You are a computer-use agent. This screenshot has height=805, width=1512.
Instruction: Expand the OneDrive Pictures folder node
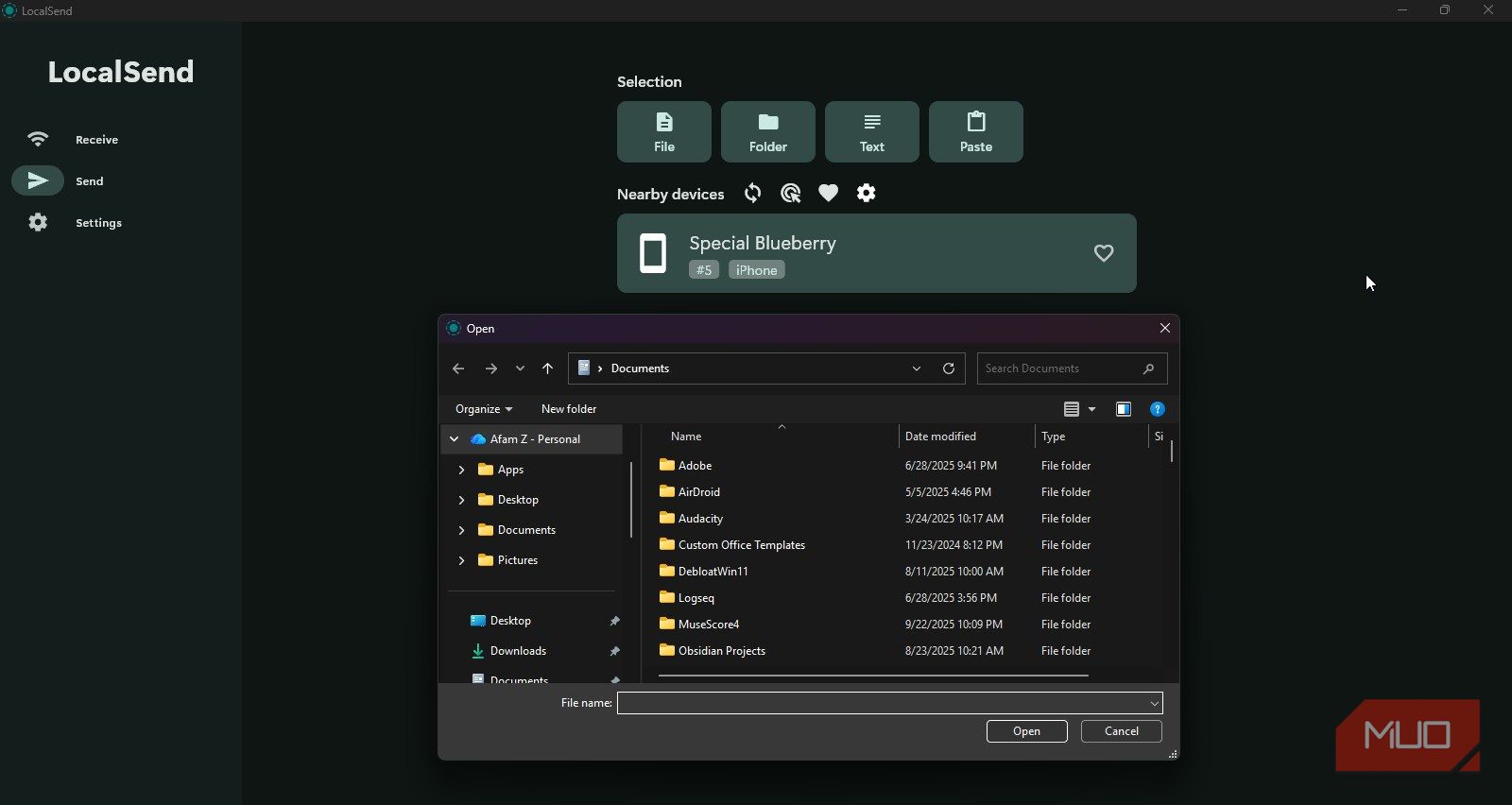point(461,560)
